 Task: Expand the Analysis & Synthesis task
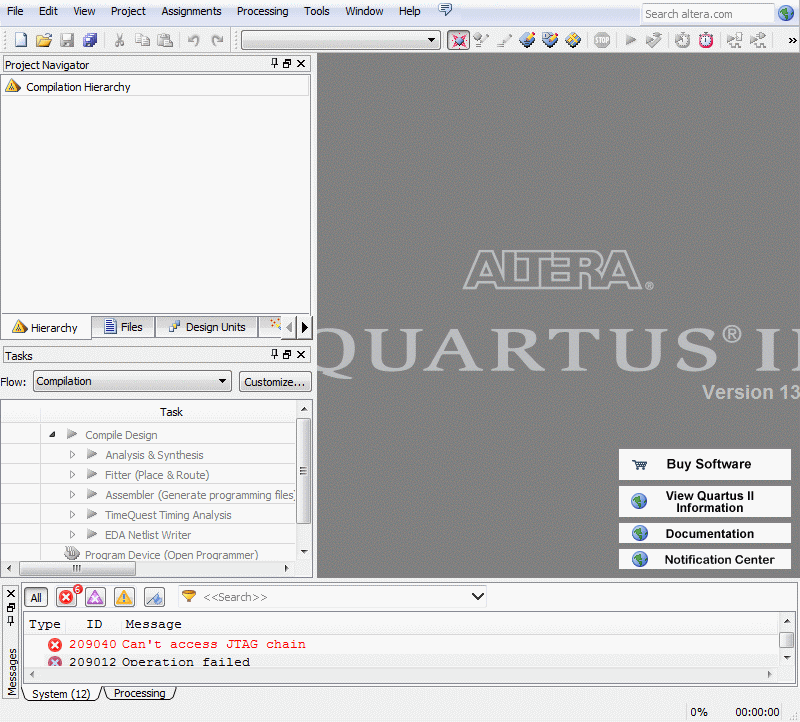tap(72, 455)
